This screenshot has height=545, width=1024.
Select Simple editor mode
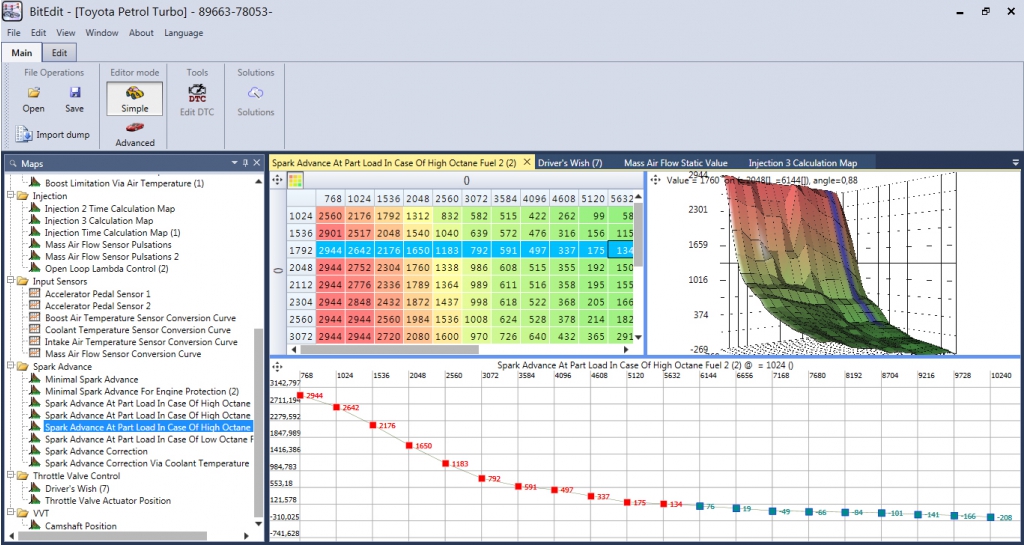coord(135,99)
